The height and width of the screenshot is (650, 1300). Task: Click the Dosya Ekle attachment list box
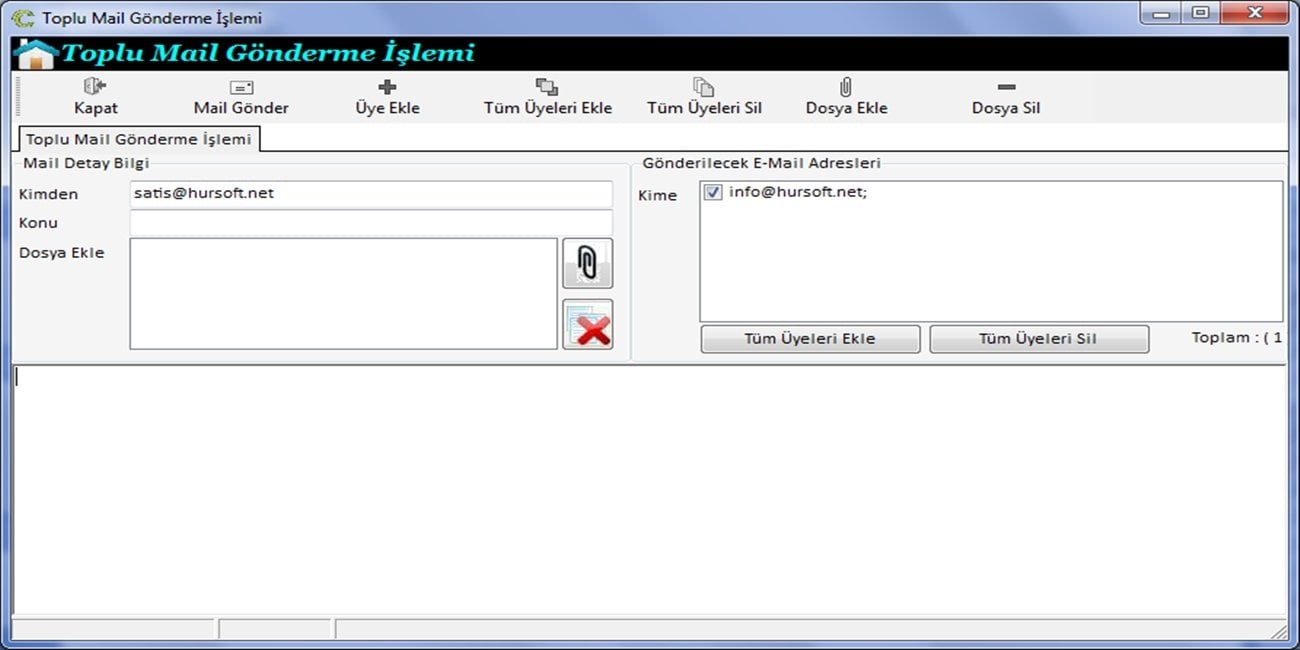[343, 294]
